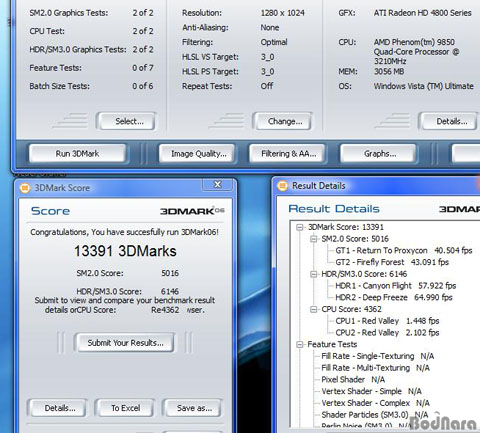Collapse the HDR/SM3.0 Score: 6146 node
Image resolution: width=480 pixels, height=433 pixels.
tap(313, 274)
